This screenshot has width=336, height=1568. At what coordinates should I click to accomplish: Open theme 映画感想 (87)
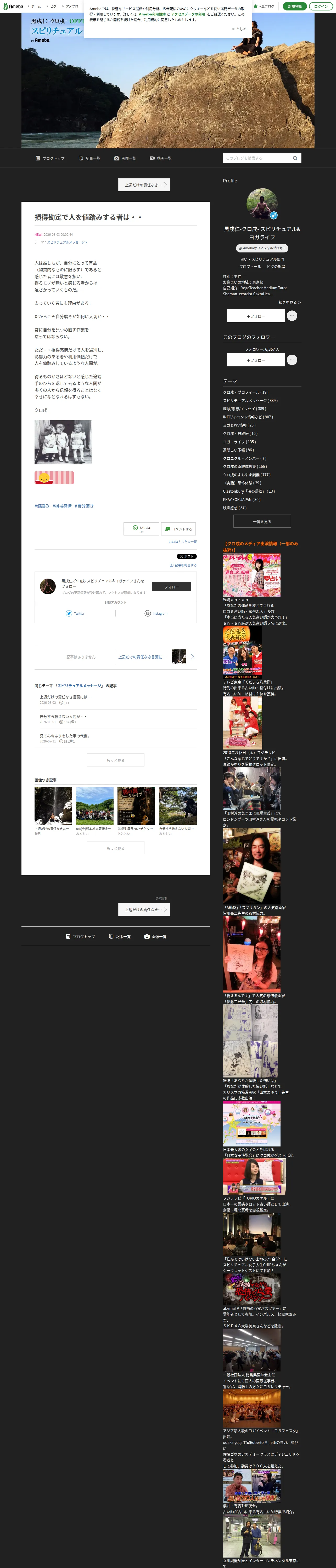[x=235, y=508]
